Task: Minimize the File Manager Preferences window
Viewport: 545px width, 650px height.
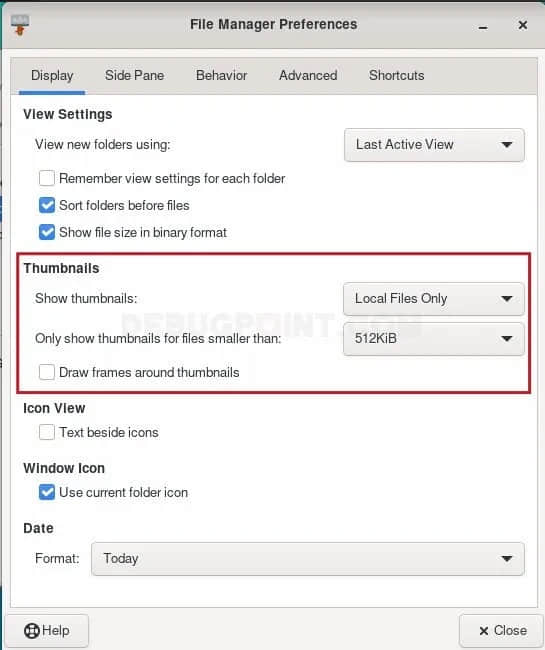Action: pyautogui.click(x=482, y=27)
